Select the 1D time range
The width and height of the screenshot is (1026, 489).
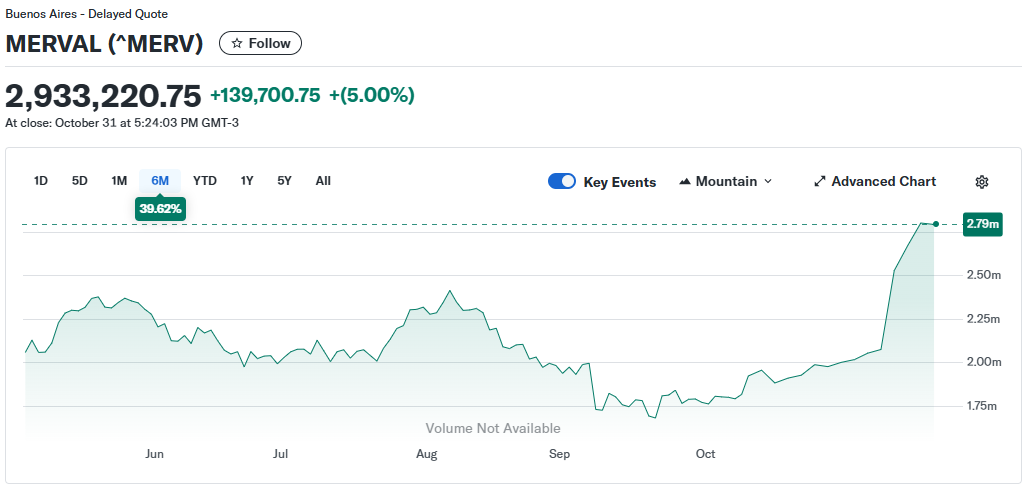pyautogui.click(x=41, y=181)
